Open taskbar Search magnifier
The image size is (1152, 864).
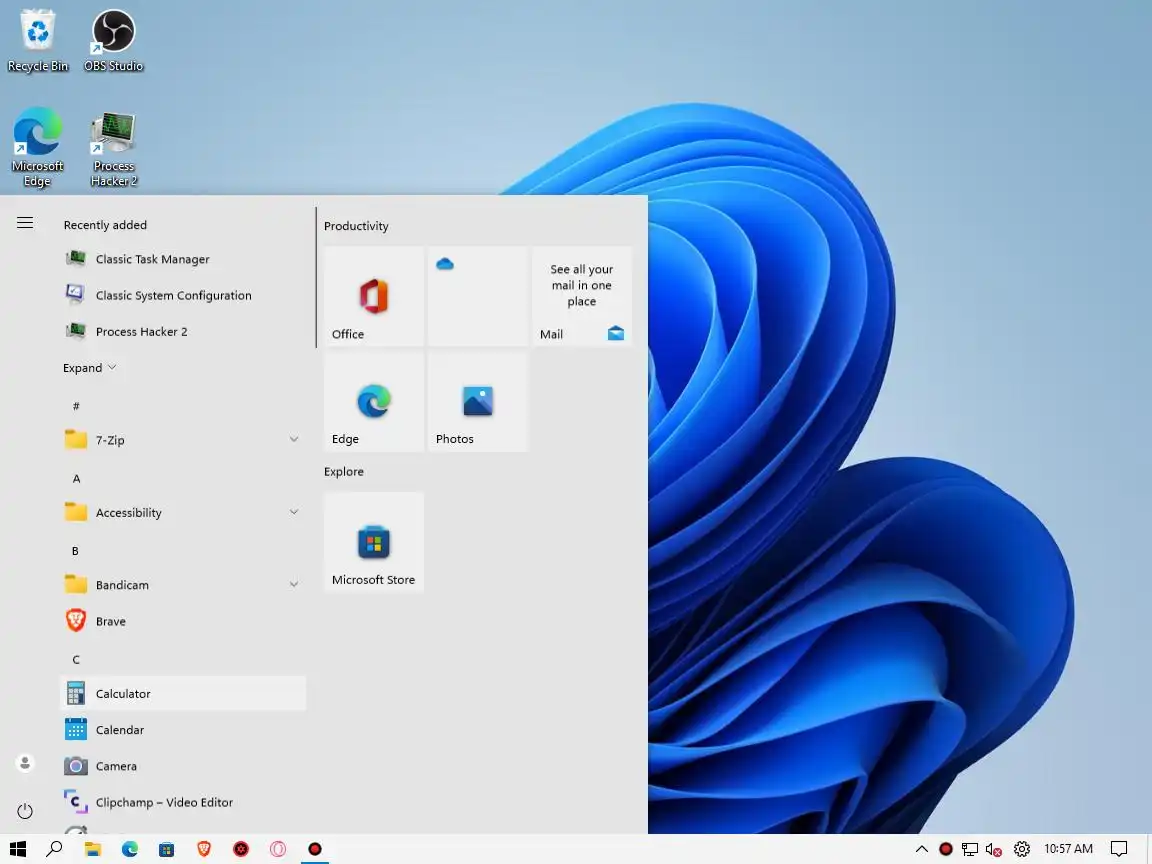pyautogui.click(x=54, y=849)
